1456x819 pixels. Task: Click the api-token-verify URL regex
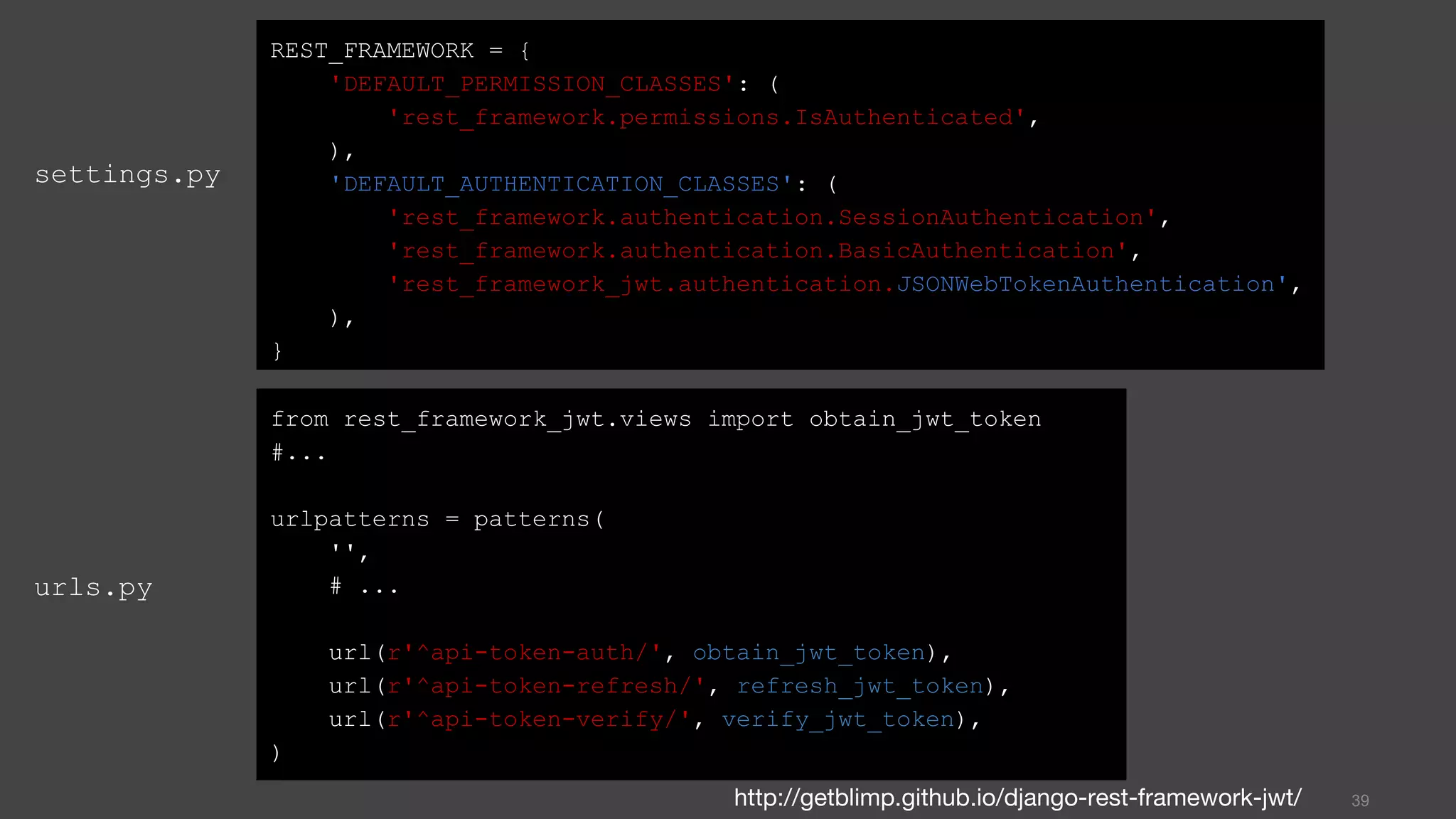(539, 719)
